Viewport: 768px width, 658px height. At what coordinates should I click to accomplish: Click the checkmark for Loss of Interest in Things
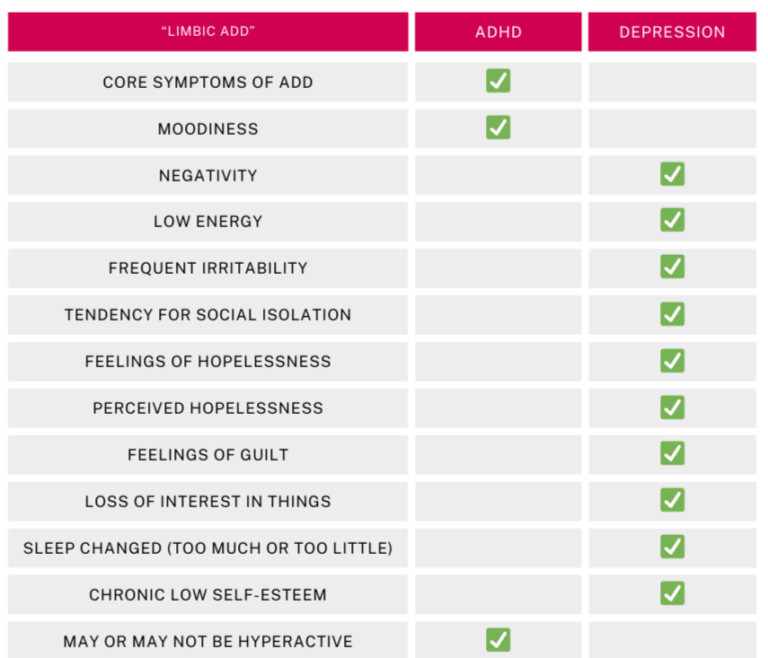tap(672, 501)
